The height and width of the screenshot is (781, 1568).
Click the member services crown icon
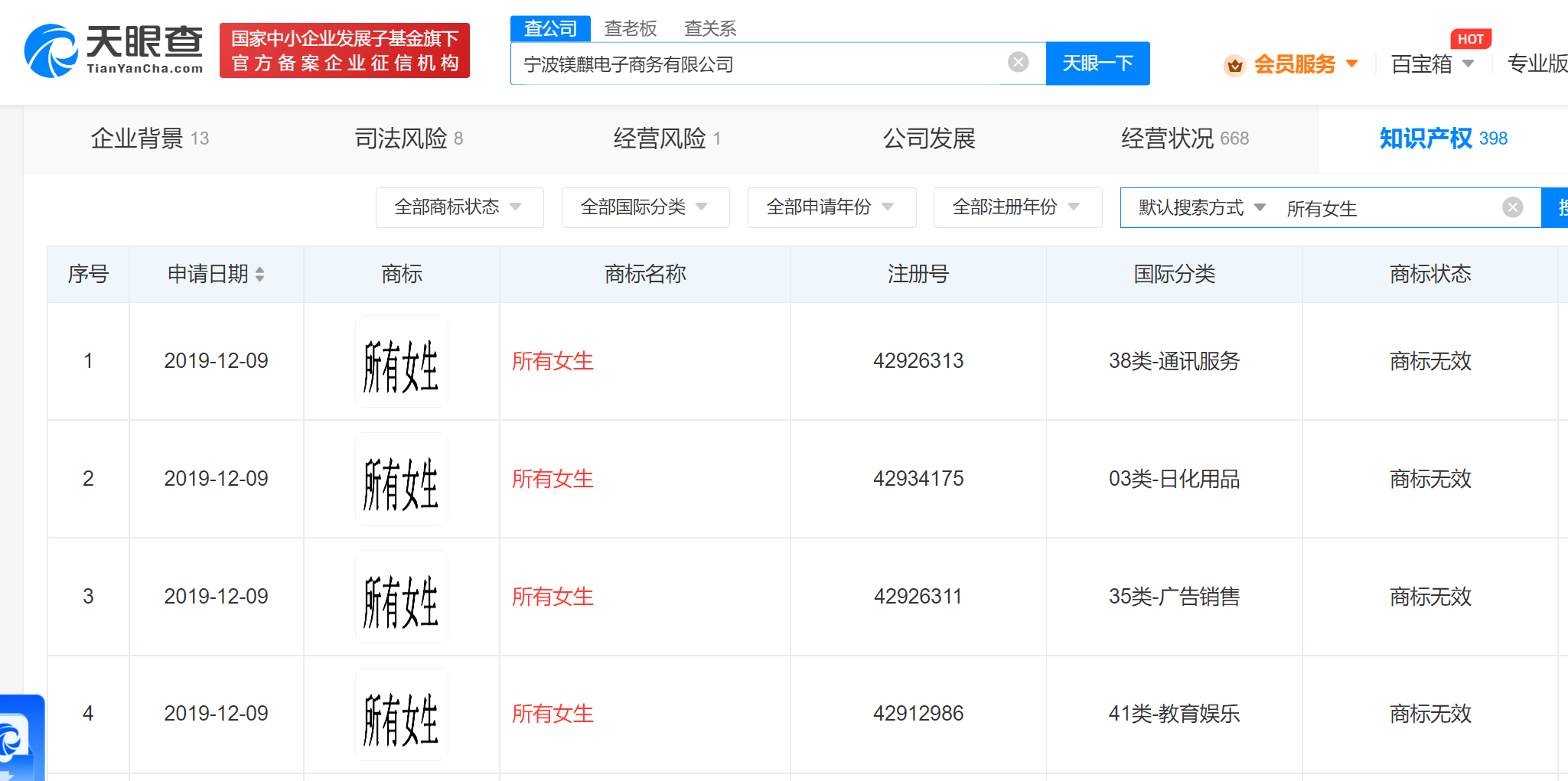[1234, 65]
